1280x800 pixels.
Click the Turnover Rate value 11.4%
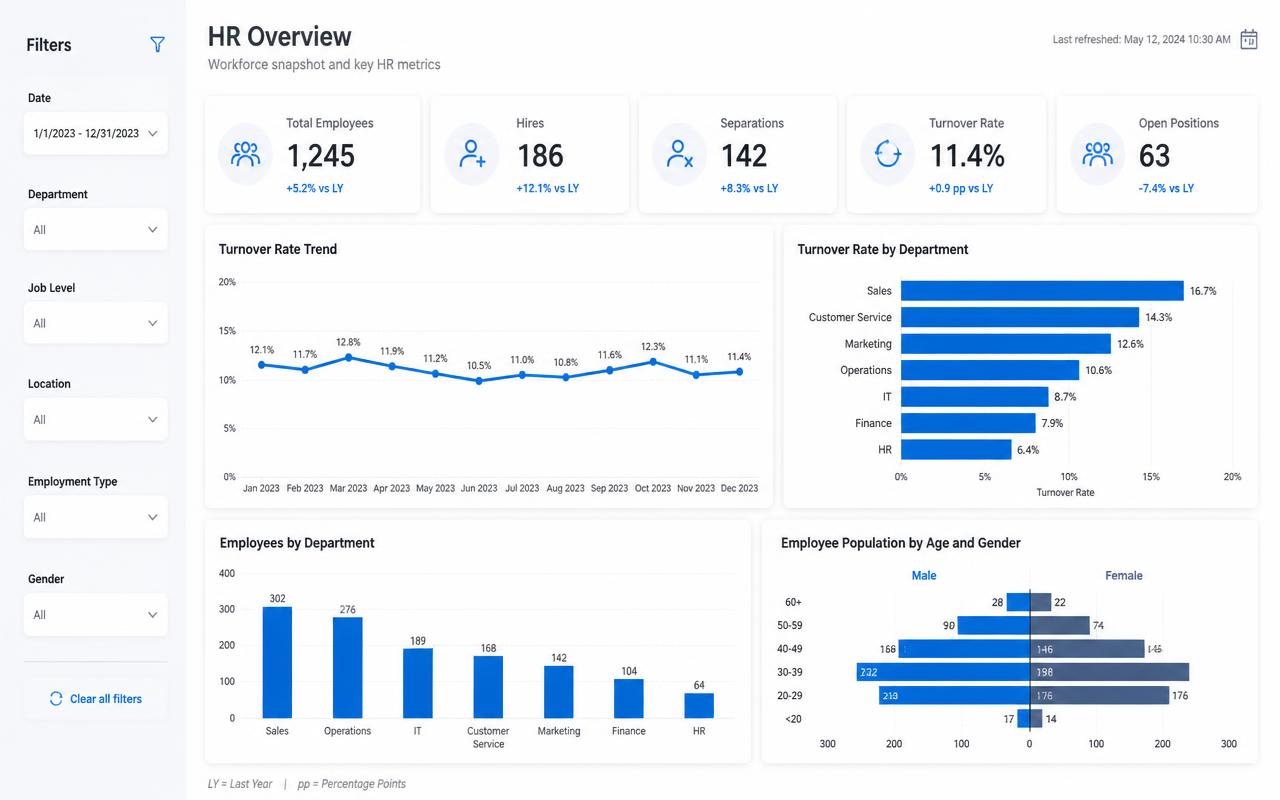tap(967, 155)
